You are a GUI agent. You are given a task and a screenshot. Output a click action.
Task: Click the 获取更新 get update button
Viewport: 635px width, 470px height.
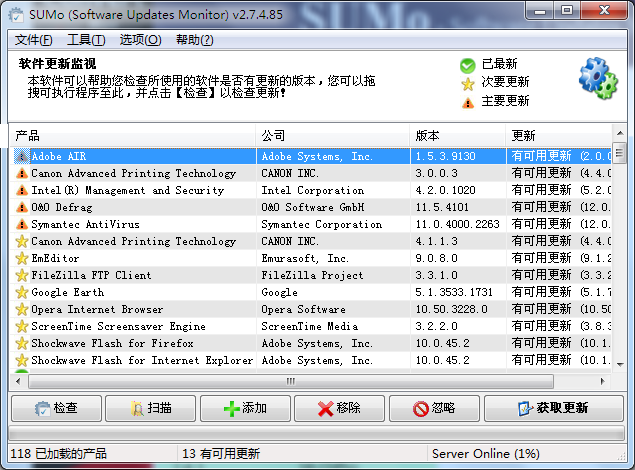[x=554, y=408]
